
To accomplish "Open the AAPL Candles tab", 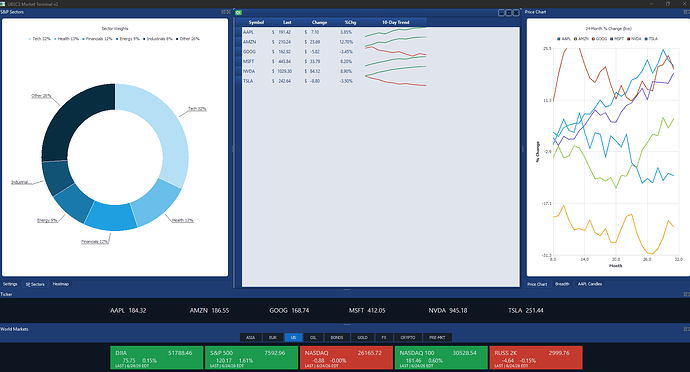I will (x=590, y=284).
